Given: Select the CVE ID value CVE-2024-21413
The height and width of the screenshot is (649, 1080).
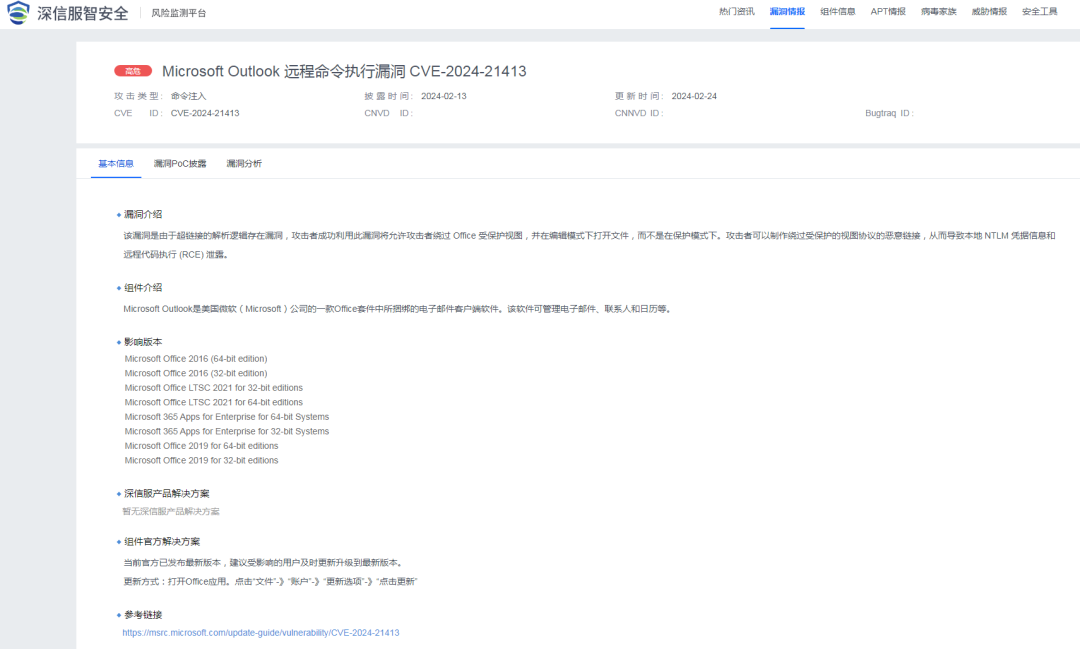Looking at the screenshot, I should click(x=205, y=114).
